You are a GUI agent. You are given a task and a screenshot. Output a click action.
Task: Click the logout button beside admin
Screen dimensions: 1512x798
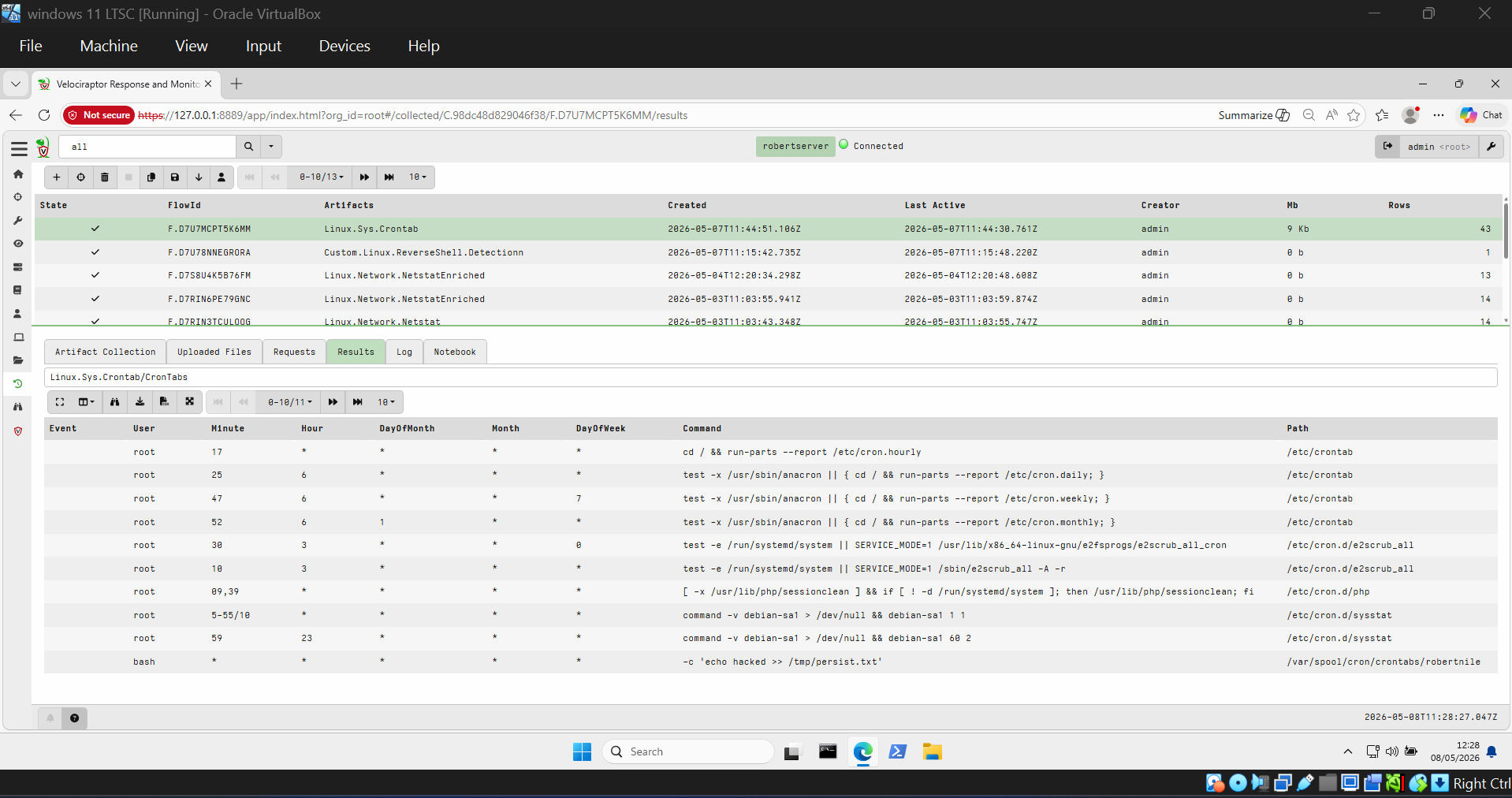click(x=1387, y=147)
